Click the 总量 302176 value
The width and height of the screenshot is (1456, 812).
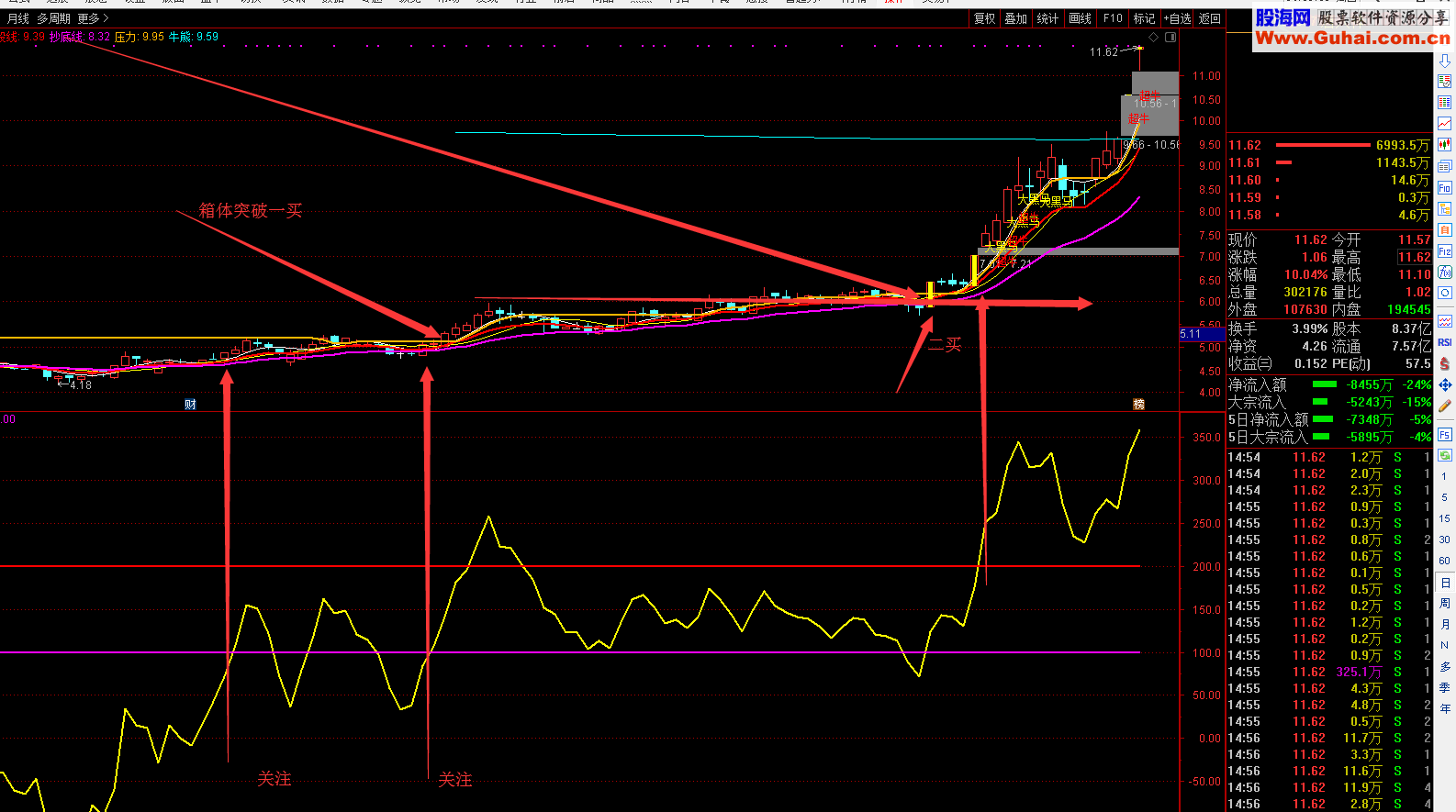pyautogui.click(x=1305, y=293)
